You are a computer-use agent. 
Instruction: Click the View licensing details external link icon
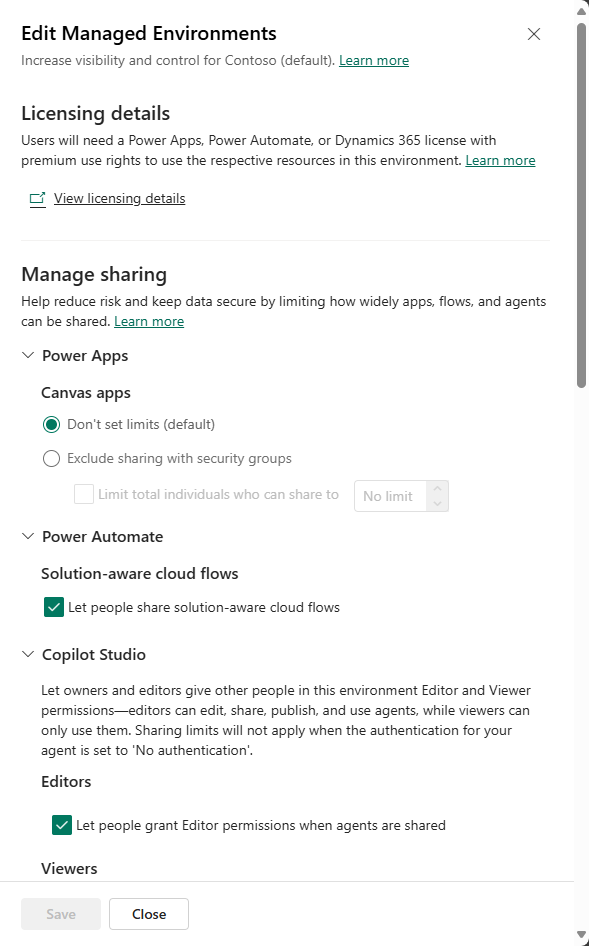pos(36,198)
